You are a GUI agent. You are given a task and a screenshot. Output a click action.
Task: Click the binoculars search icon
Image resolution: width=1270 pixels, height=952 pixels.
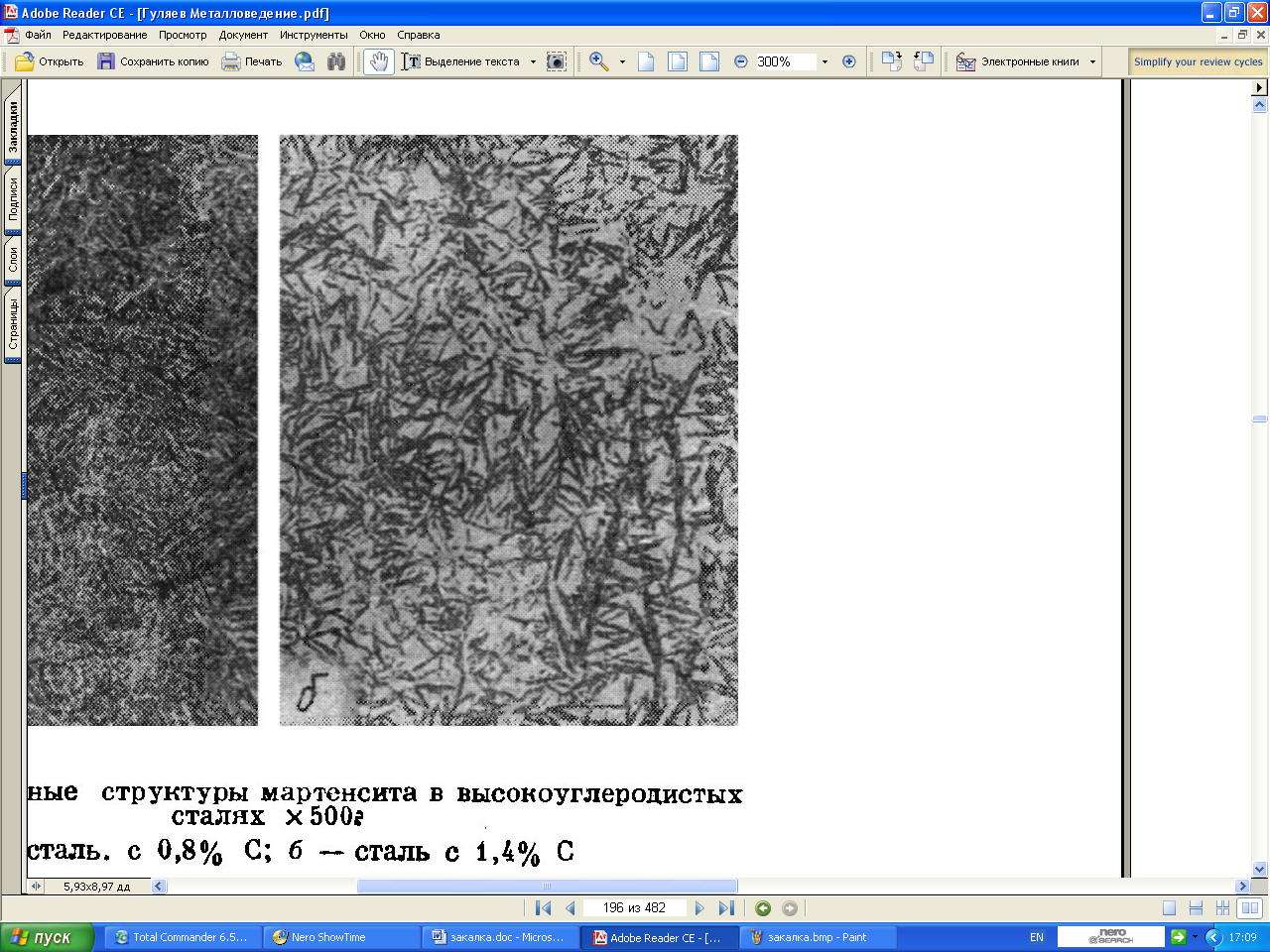[x=336, y=61]
